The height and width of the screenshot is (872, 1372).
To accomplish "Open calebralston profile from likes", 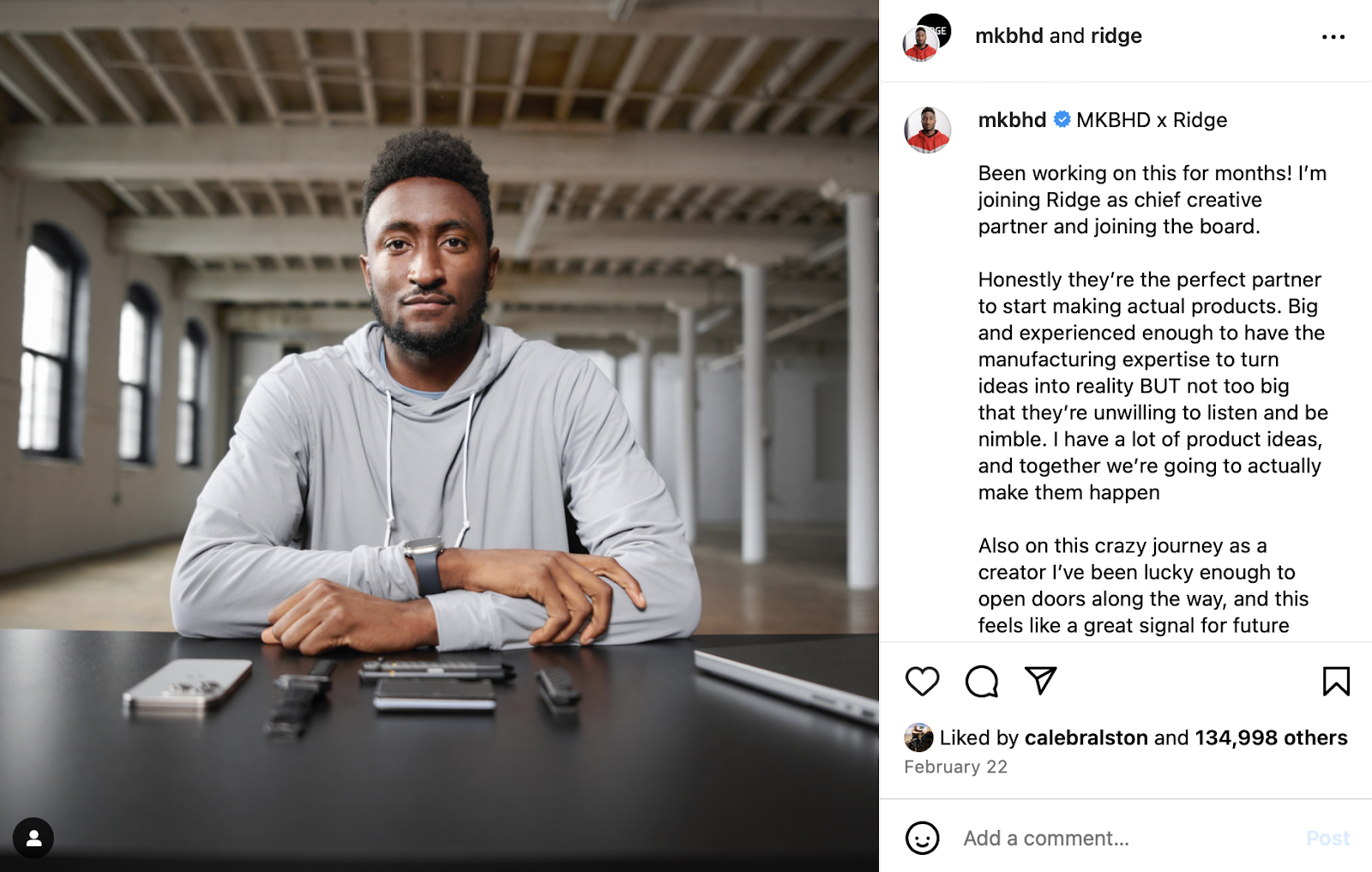I will 1086,737.
